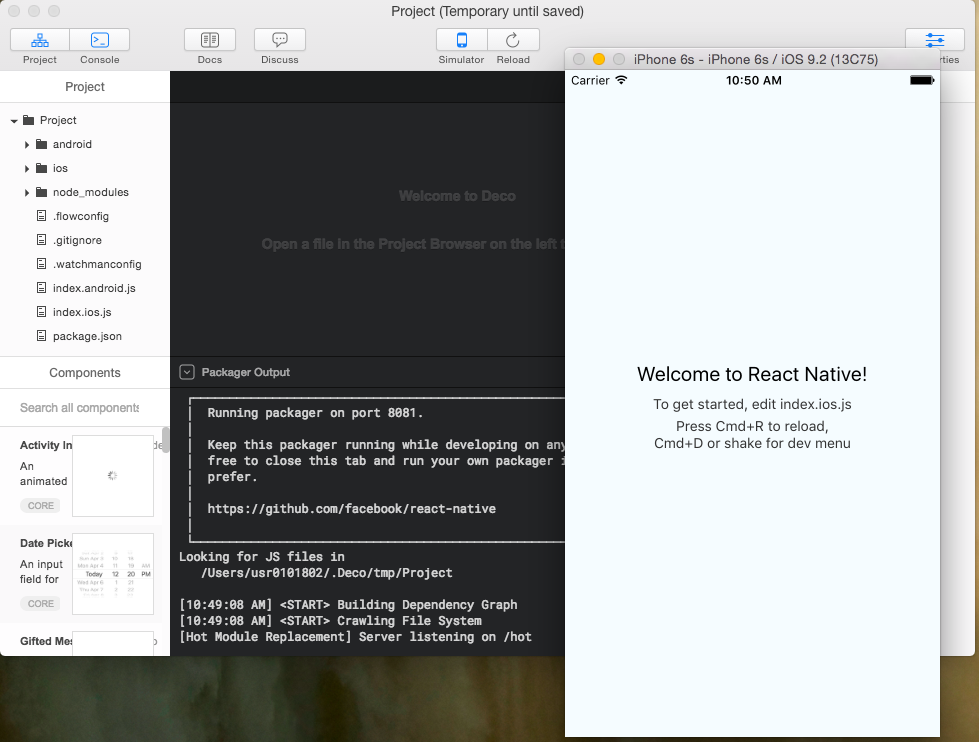Viewport: 979px width, 742px height.
Task: Select the Date Picker component thumbnail
Action: [x=113, y=574]
